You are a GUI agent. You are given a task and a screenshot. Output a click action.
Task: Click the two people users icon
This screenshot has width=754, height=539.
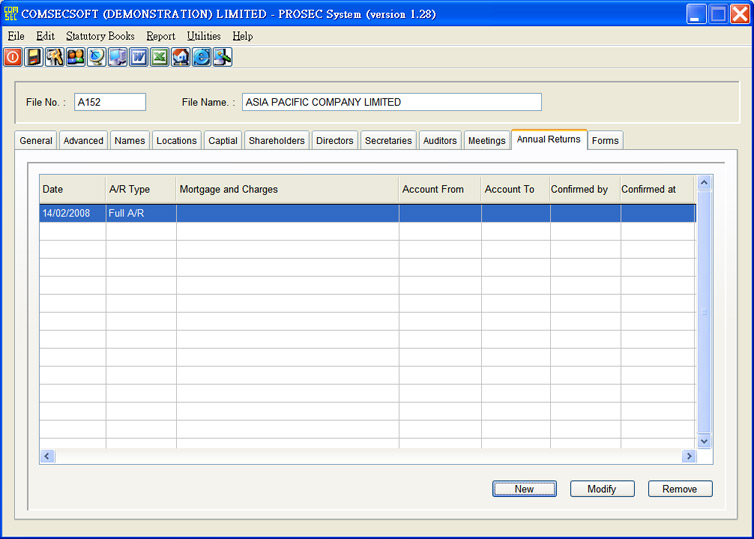[x=75, y=57]
